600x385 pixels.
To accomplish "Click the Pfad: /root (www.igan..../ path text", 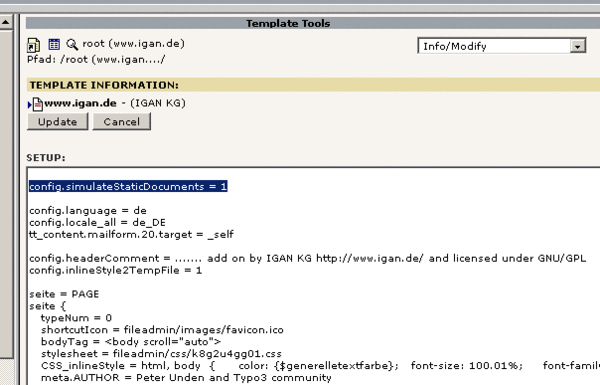I will pyautogui.click(x=96, y=60).
